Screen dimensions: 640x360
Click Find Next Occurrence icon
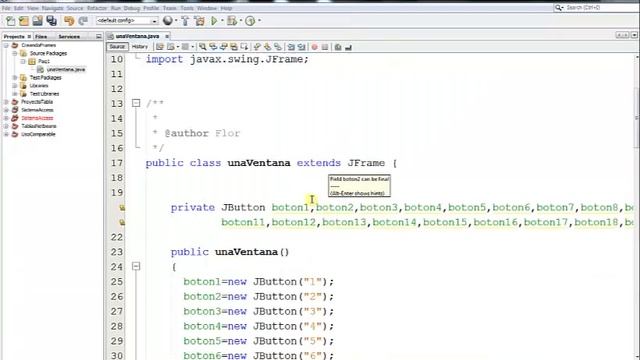(224, 47)
